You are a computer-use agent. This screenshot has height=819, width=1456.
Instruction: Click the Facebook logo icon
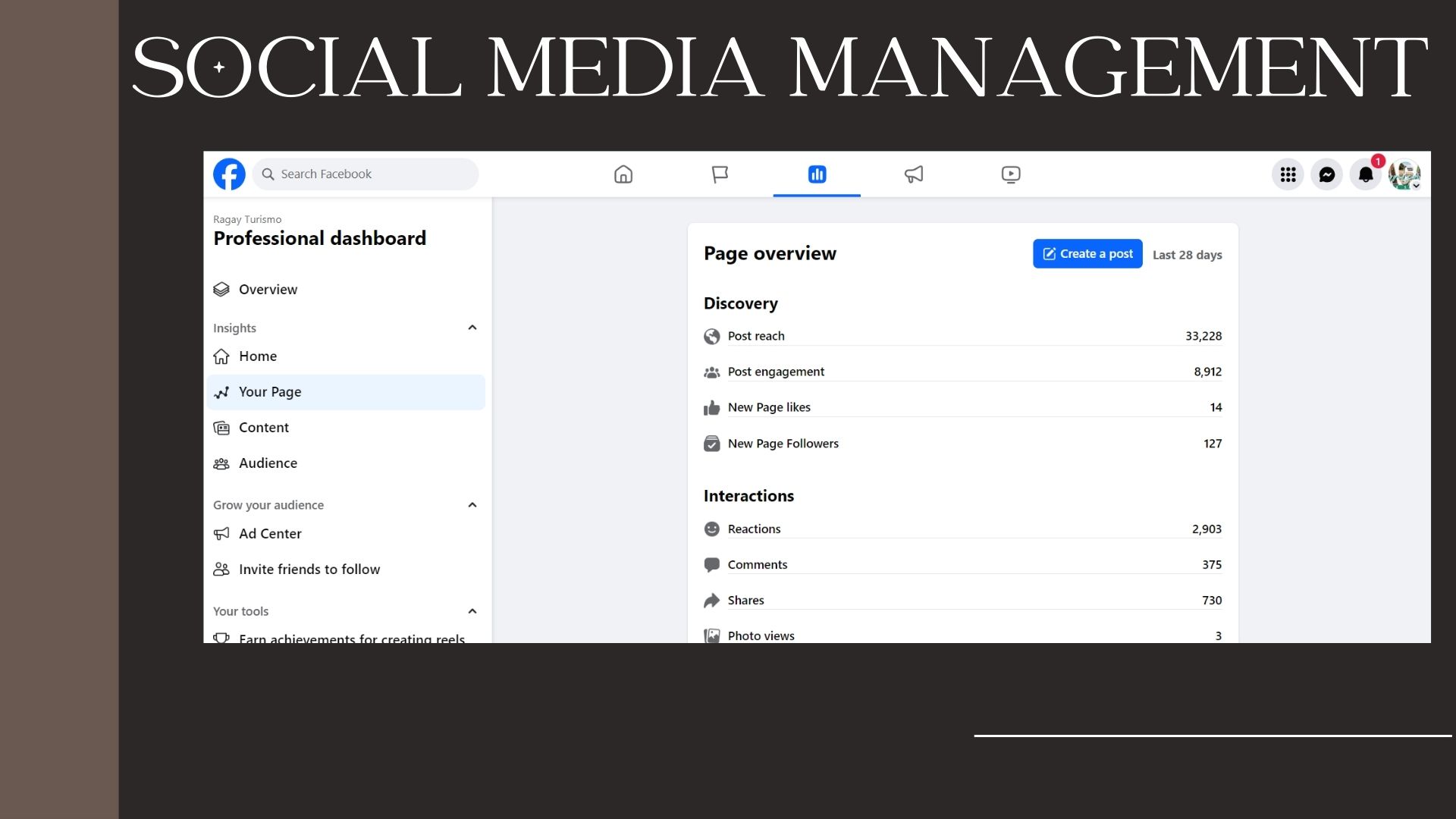pos(229,174)
